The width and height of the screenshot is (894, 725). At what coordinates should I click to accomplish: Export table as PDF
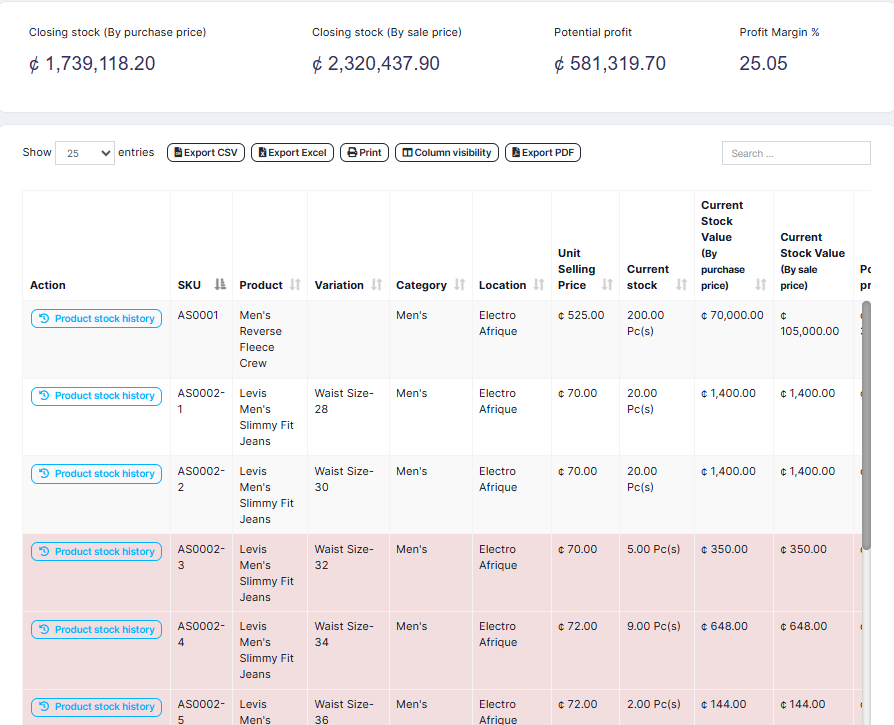point(543,153)
